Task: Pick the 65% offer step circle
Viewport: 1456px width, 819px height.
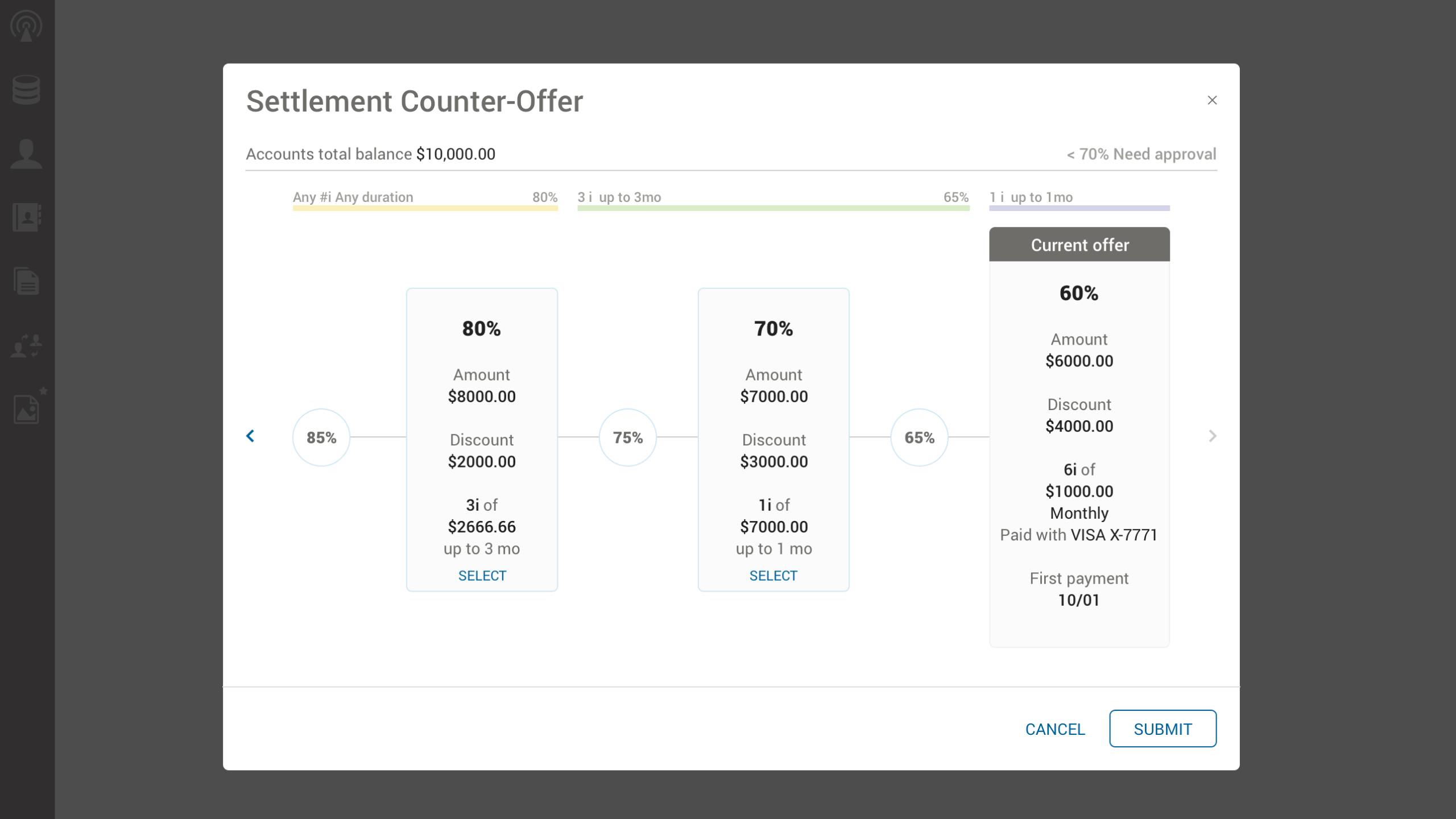Action: (919, 437)
